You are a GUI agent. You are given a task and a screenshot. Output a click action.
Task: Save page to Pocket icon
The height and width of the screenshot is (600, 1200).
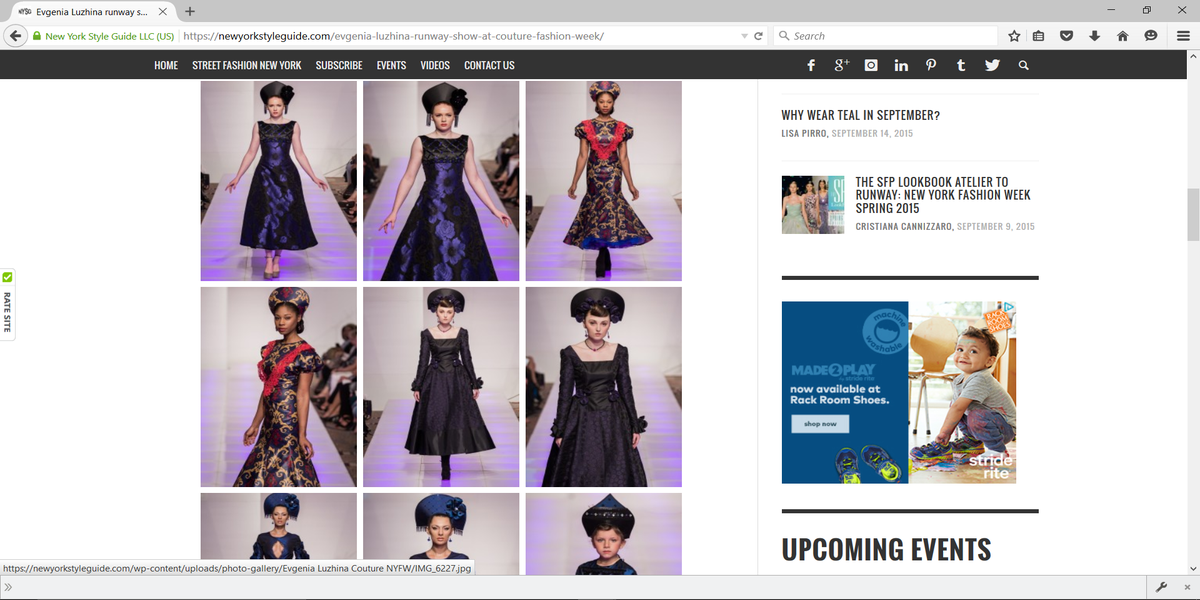[1066, 36]
